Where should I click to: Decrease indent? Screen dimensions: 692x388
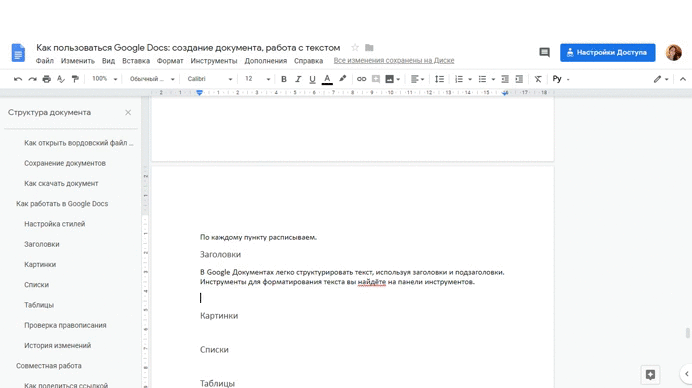505,79
